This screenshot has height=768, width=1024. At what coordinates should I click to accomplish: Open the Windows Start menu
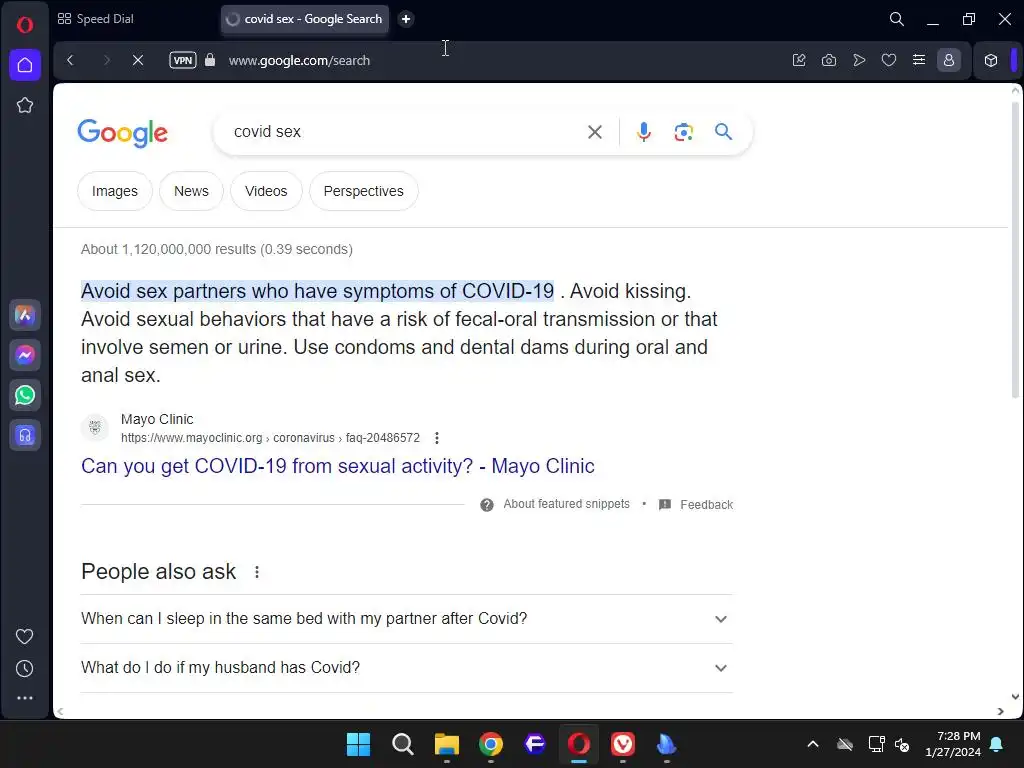click(358, 744)
